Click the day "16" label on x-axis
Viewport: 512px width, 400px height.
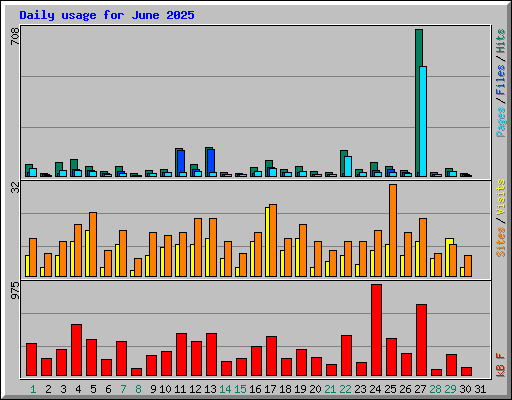pyautogui.click(x=255, y=389)
